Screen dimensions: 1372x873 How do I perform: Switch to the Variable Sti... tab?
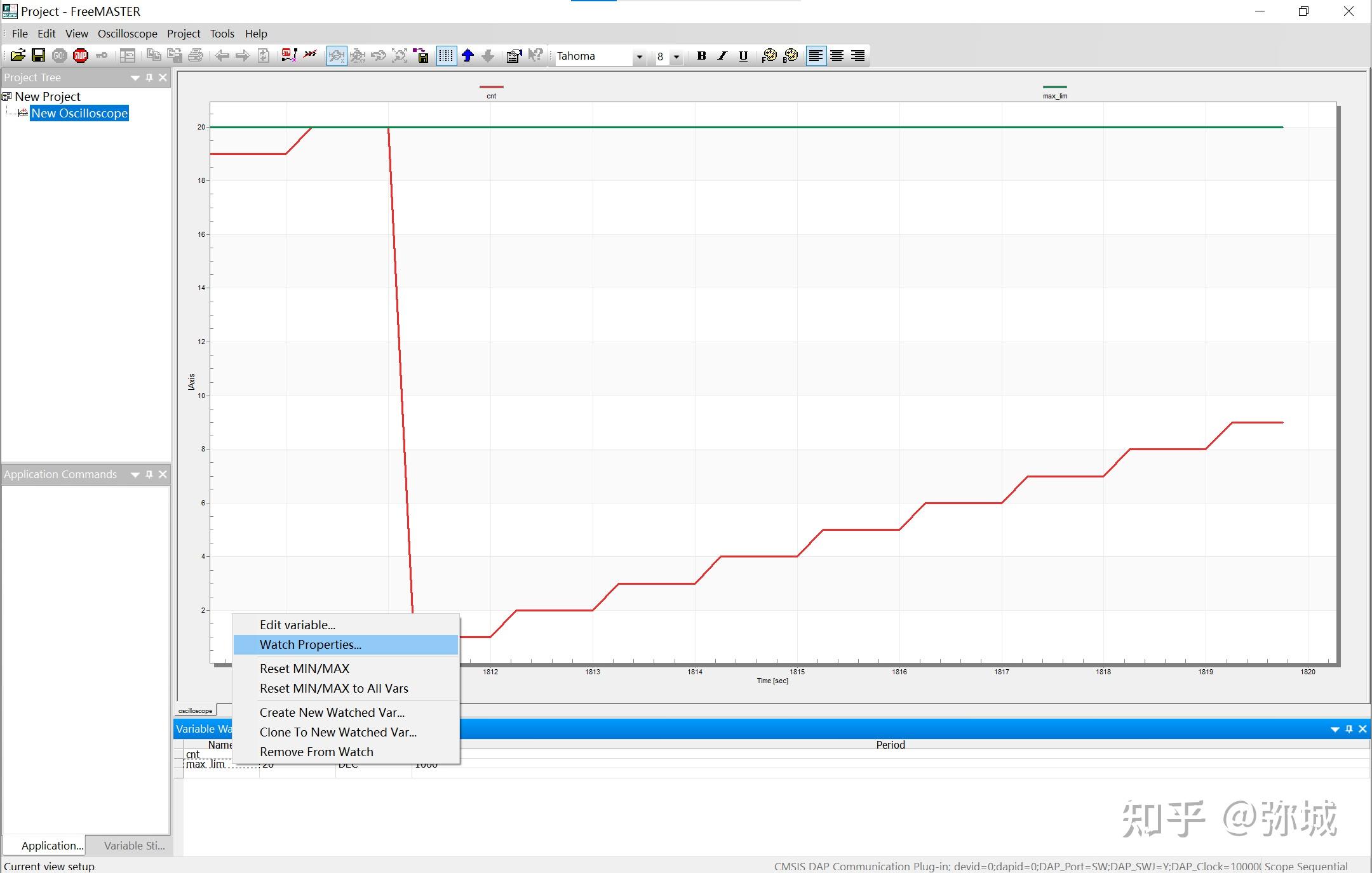tap(134, 845)
